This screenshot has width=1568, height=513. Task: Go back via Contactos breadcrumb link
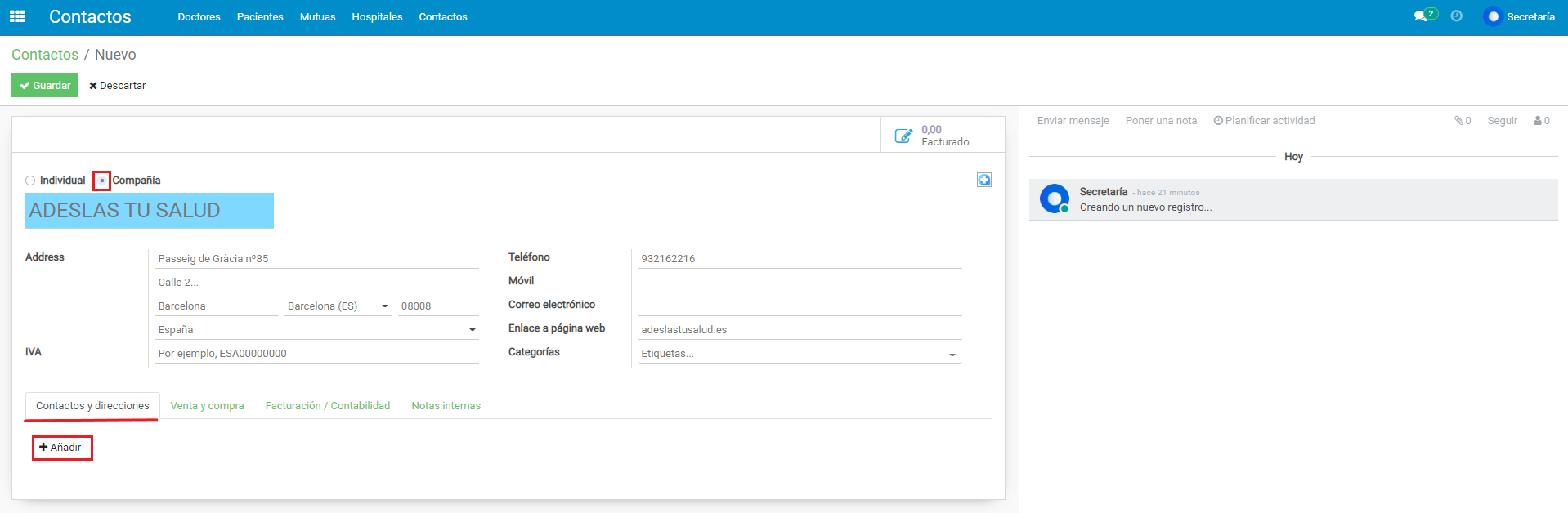pos(45,55)
